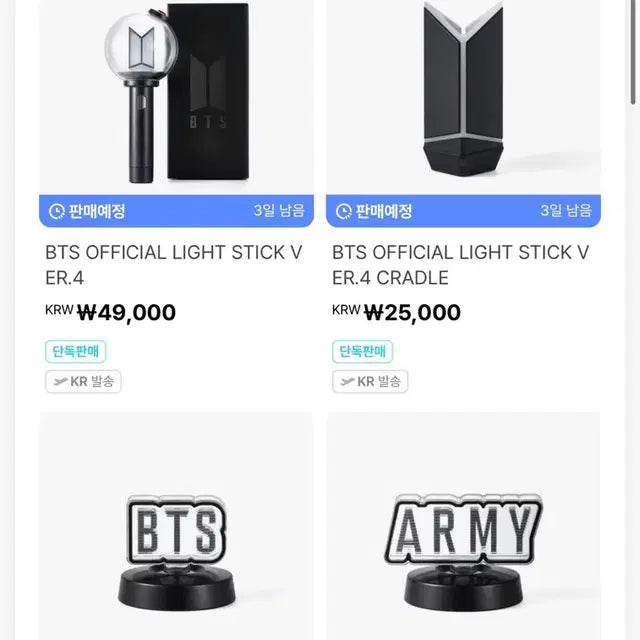This screenshot has width=640, height=640.
Task: Click 판매예정 label on Cradle item
Action: click(383, 211)
